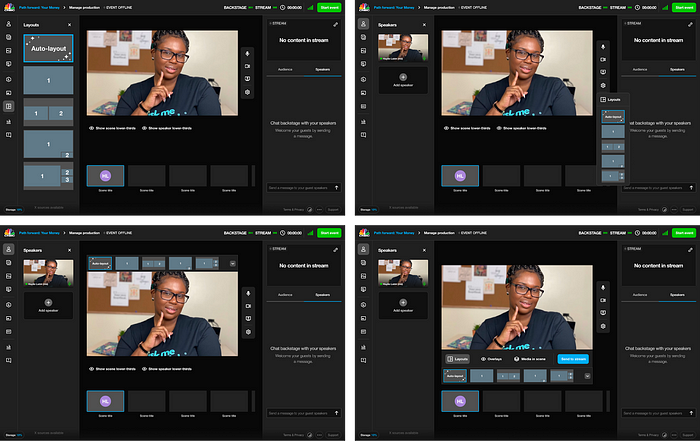Switch to Audience tab in top-right screenshot
Screen dimensions: 700x441
640,70
